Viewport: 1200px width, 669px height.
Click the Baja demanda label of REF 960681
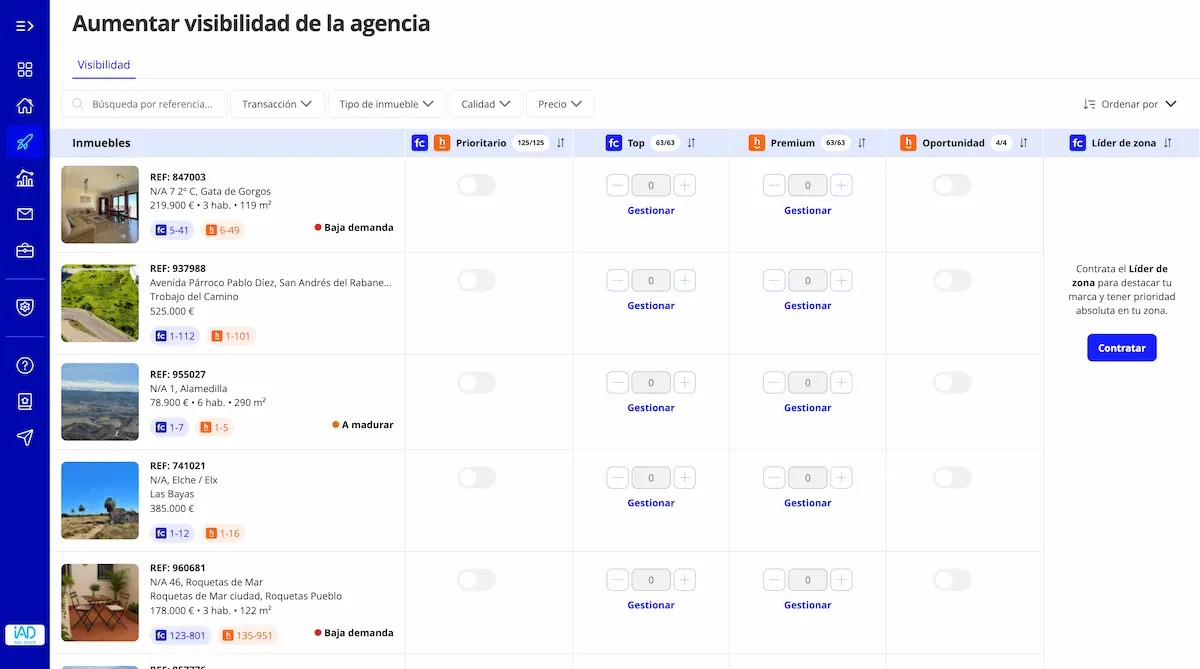pyautogui.click(x=354, y=633)
